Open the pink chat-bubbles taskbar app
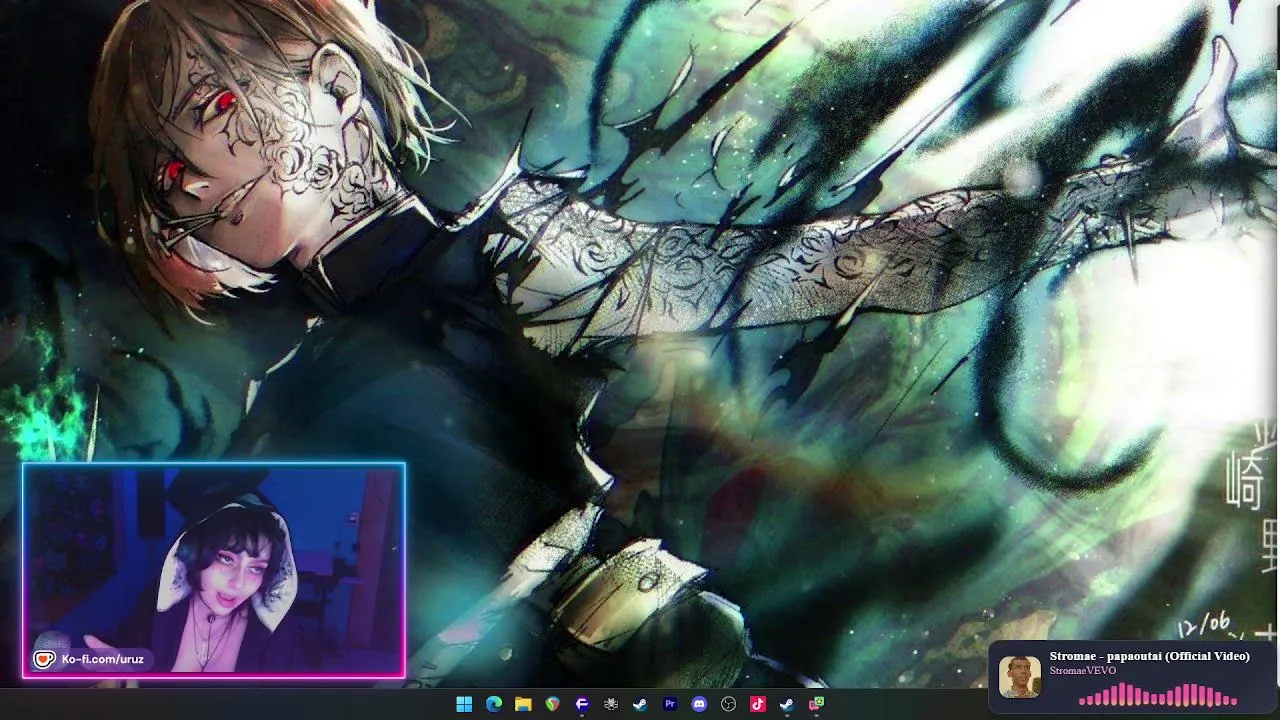The height and width of the screenshot is (720, 1280). pos(816,704)
